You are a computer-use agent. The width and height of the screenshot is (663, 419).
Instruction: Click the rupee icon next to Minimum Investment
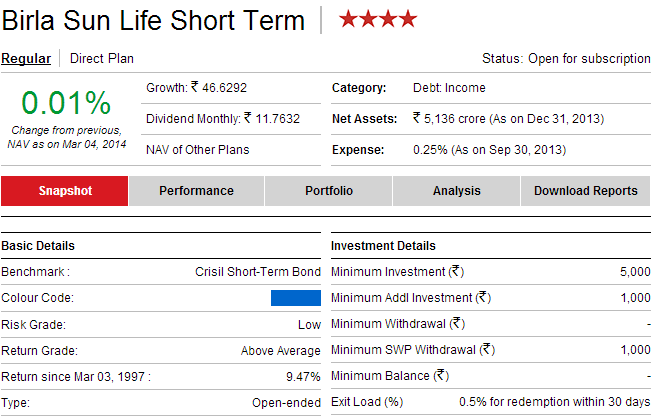click(x=455, y=271)
